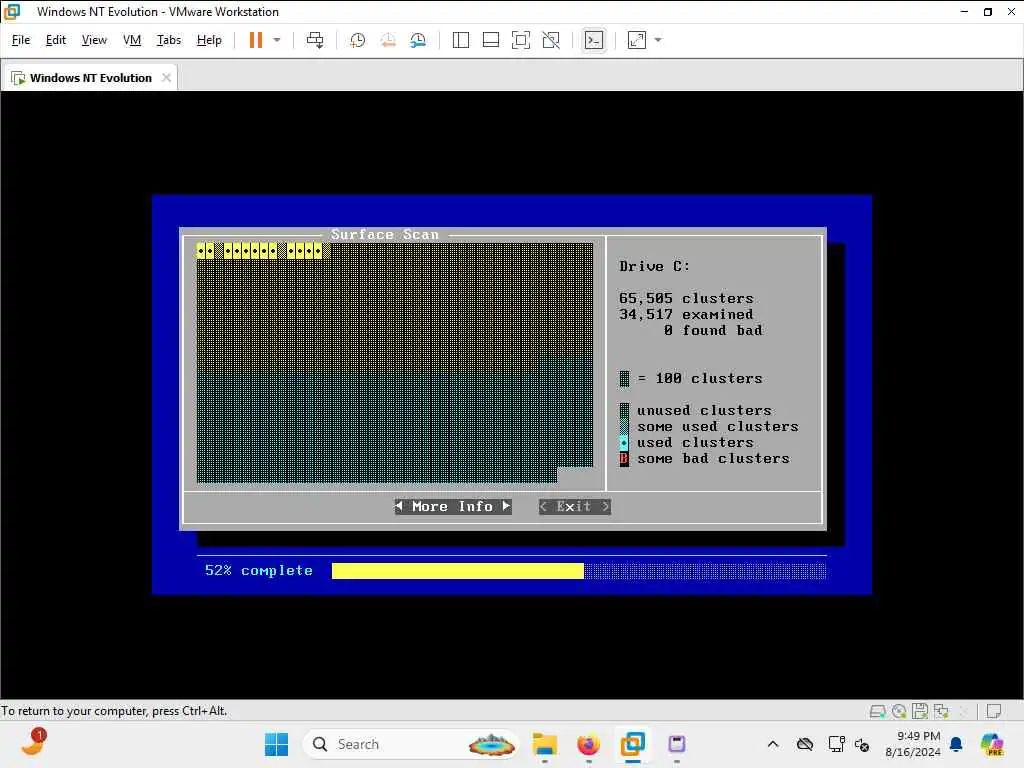This screenshot has width=1024, height=768.
Task: Open the File menu
Action: [x=21, y=40]
